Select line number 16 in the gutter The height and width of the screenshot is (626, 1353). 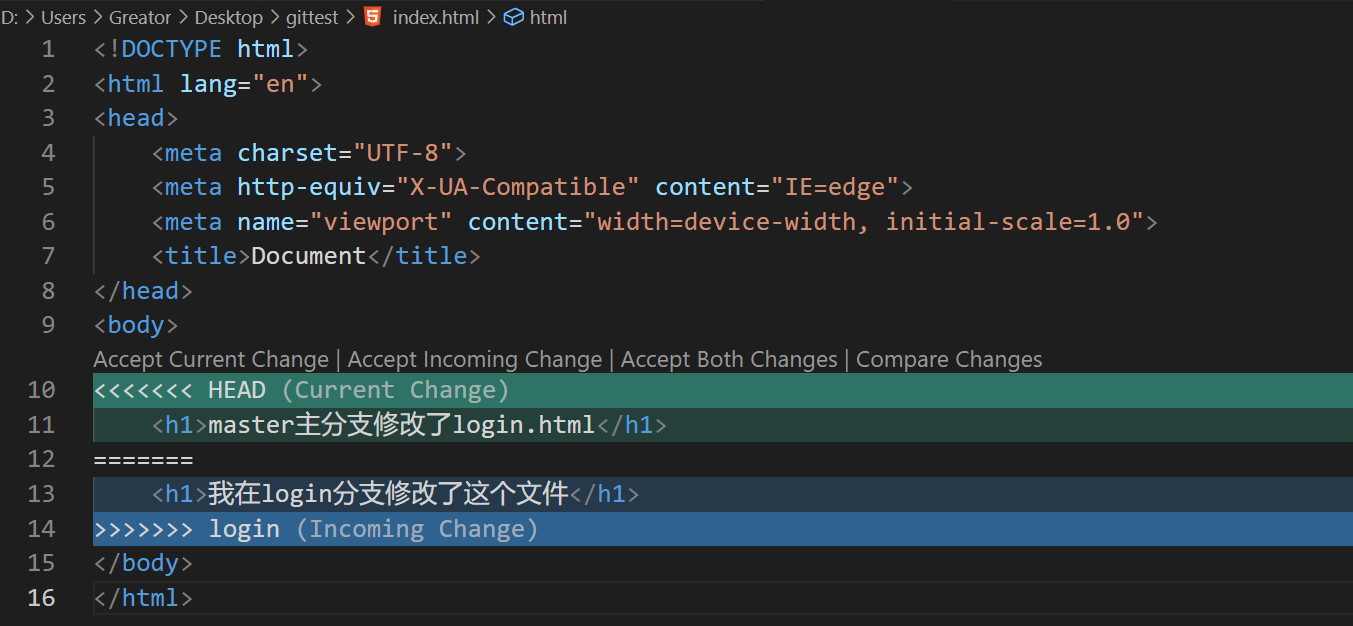tap(41, 598)
